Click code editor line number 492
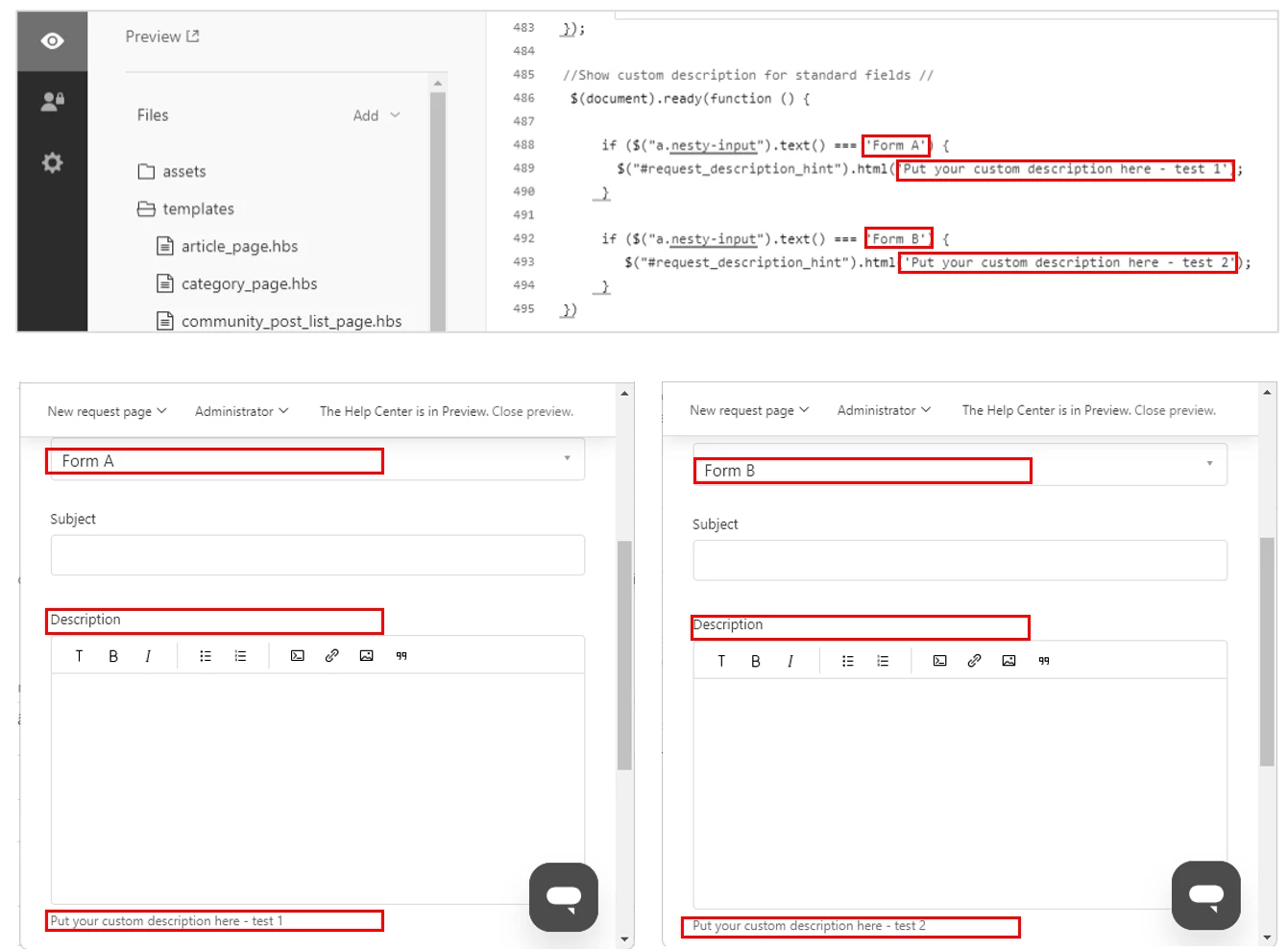The image size is (1288, 951). 523,238
